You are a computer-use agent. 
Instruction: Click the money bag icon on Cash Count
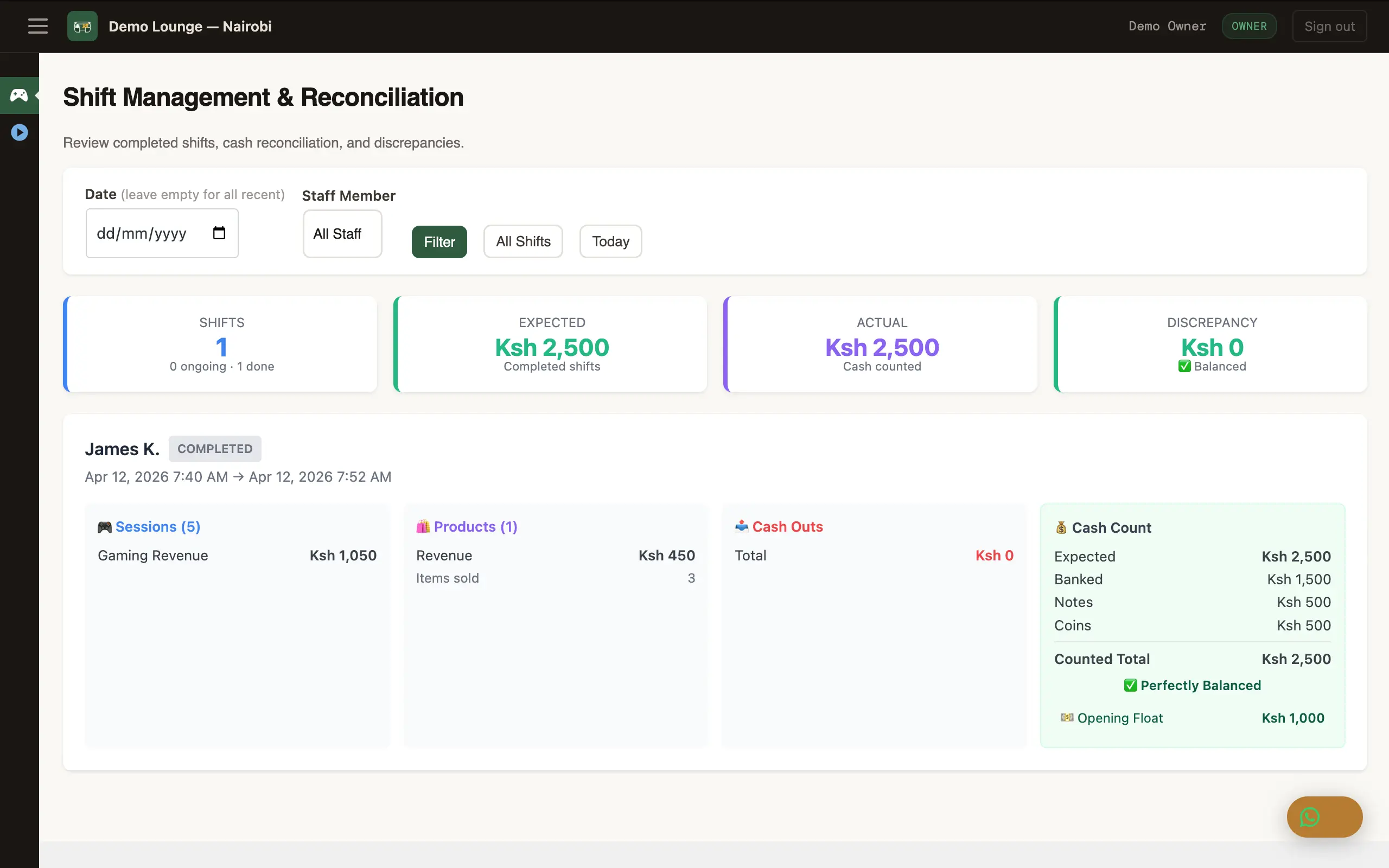(x=1061, y=527)
